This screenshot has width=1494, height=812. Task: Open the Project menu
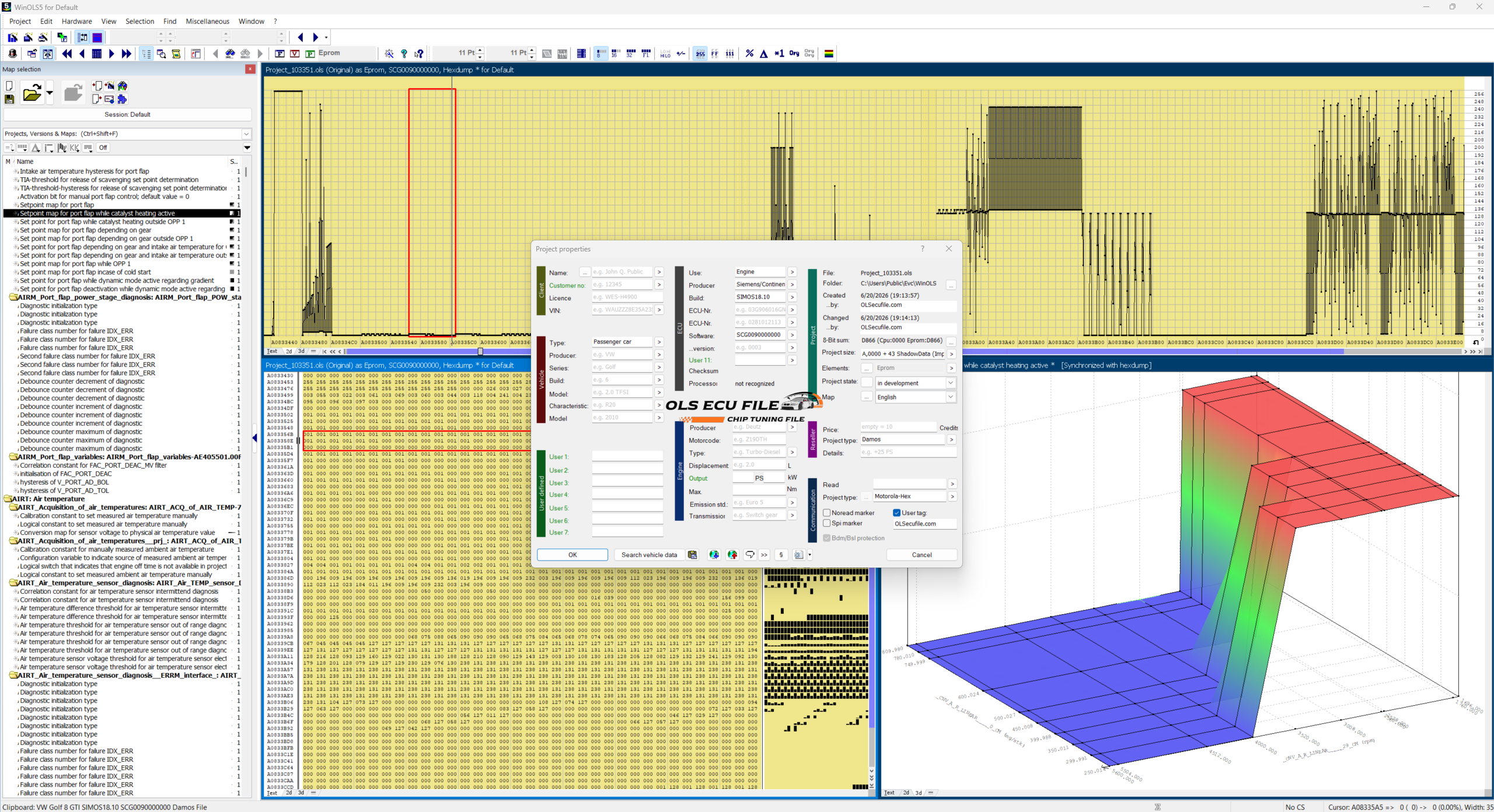click(20, 22)
